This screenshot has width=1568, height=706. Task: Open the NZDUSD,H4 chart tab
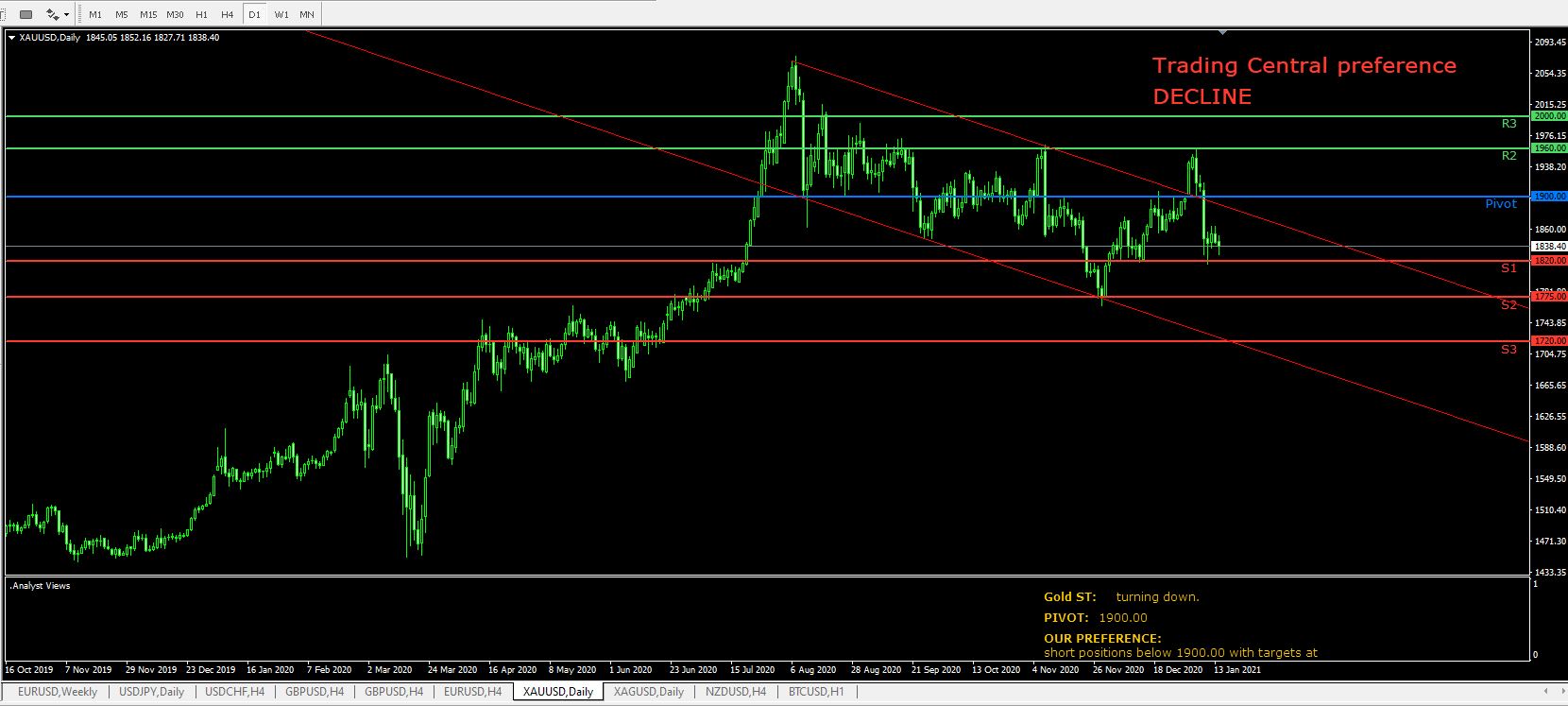[x=736, y=692]
